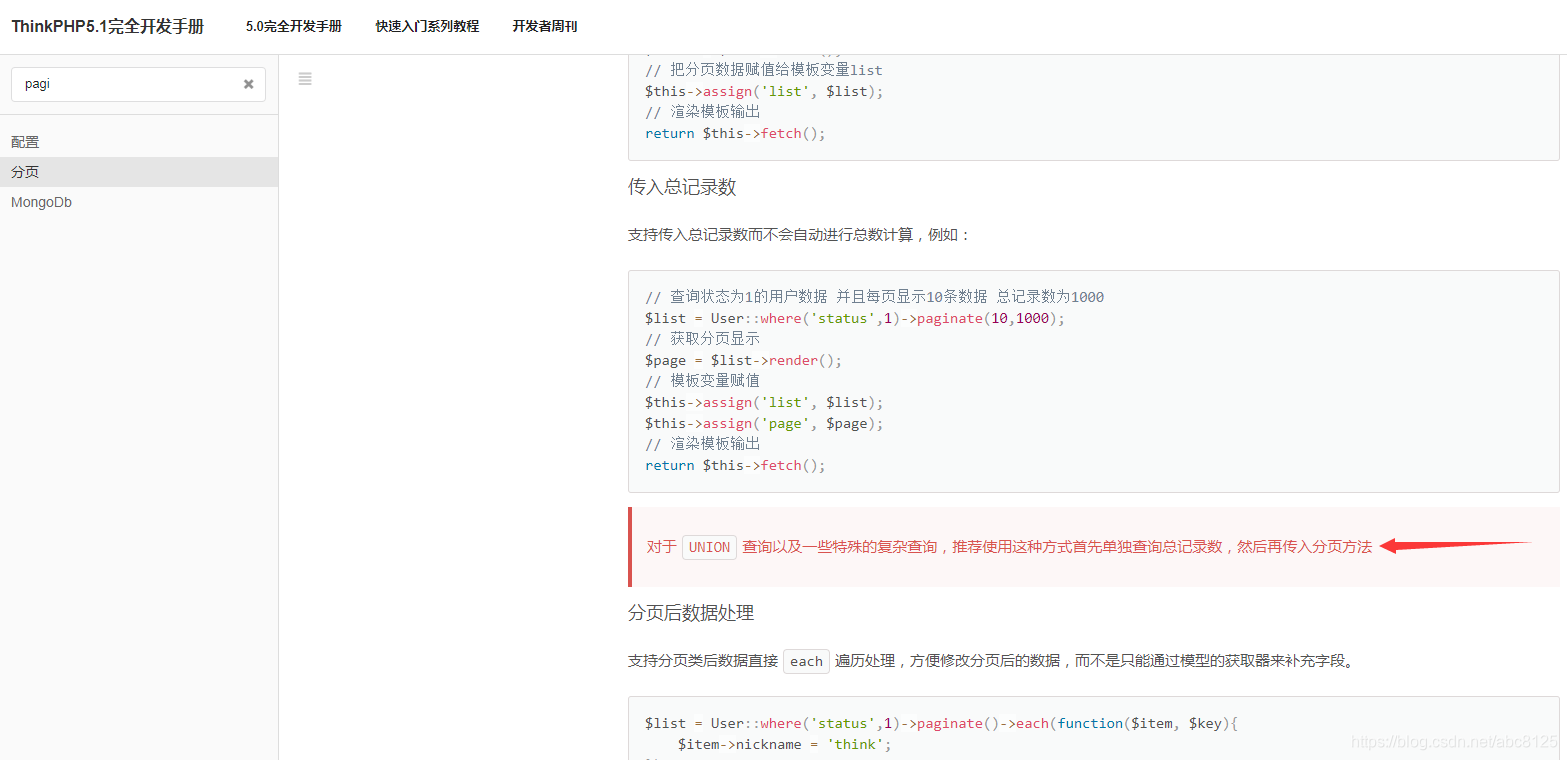Click the paginate()->each(function code line

(942, 723)
